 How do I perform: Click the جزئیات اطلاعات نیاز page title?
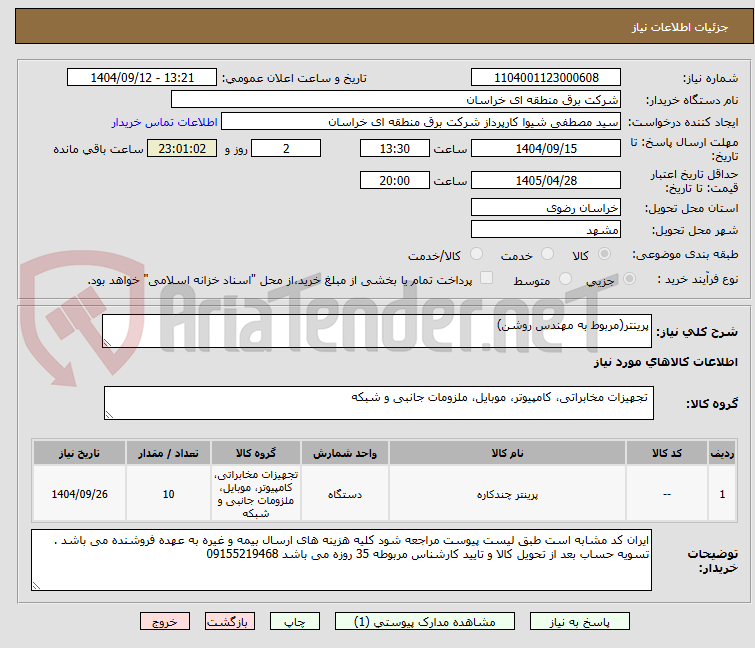(x=680, y=27)
